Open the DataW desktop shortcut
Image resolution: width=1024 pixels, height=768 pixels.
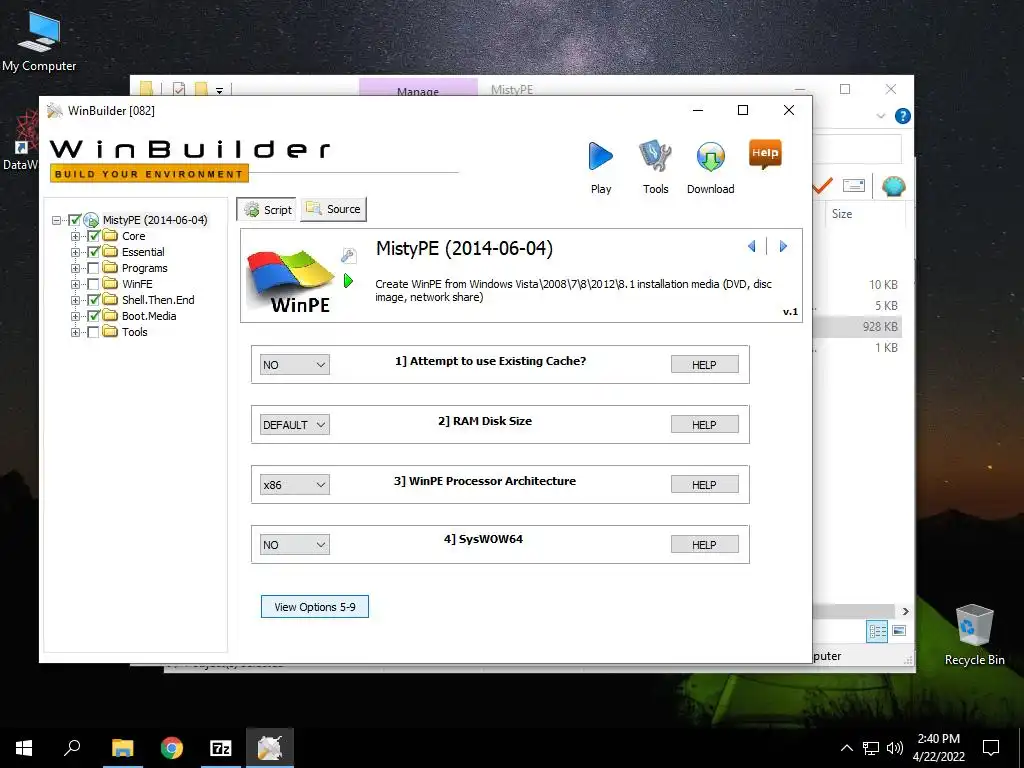(20, 140)
